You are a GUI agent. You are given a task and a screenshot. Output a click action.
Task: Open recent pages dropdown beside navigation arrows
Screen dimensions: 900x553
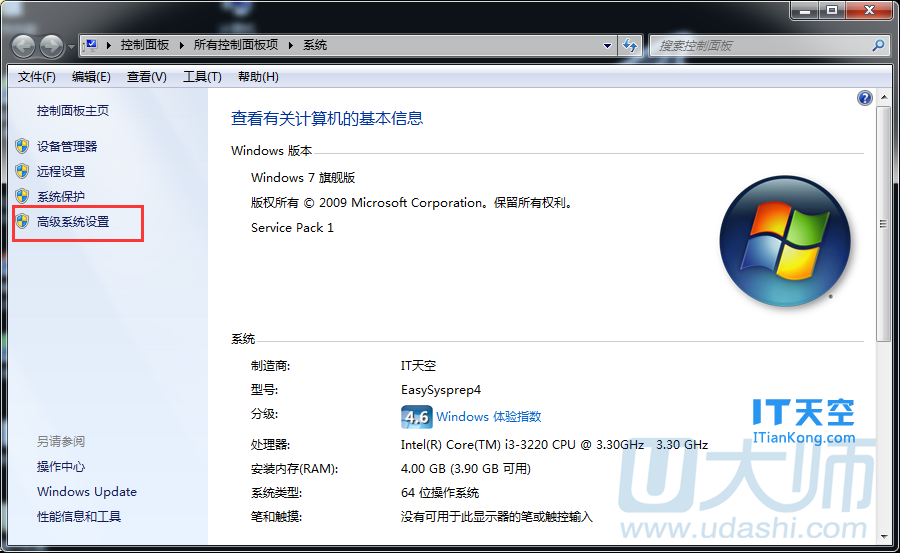coord(71,47)
